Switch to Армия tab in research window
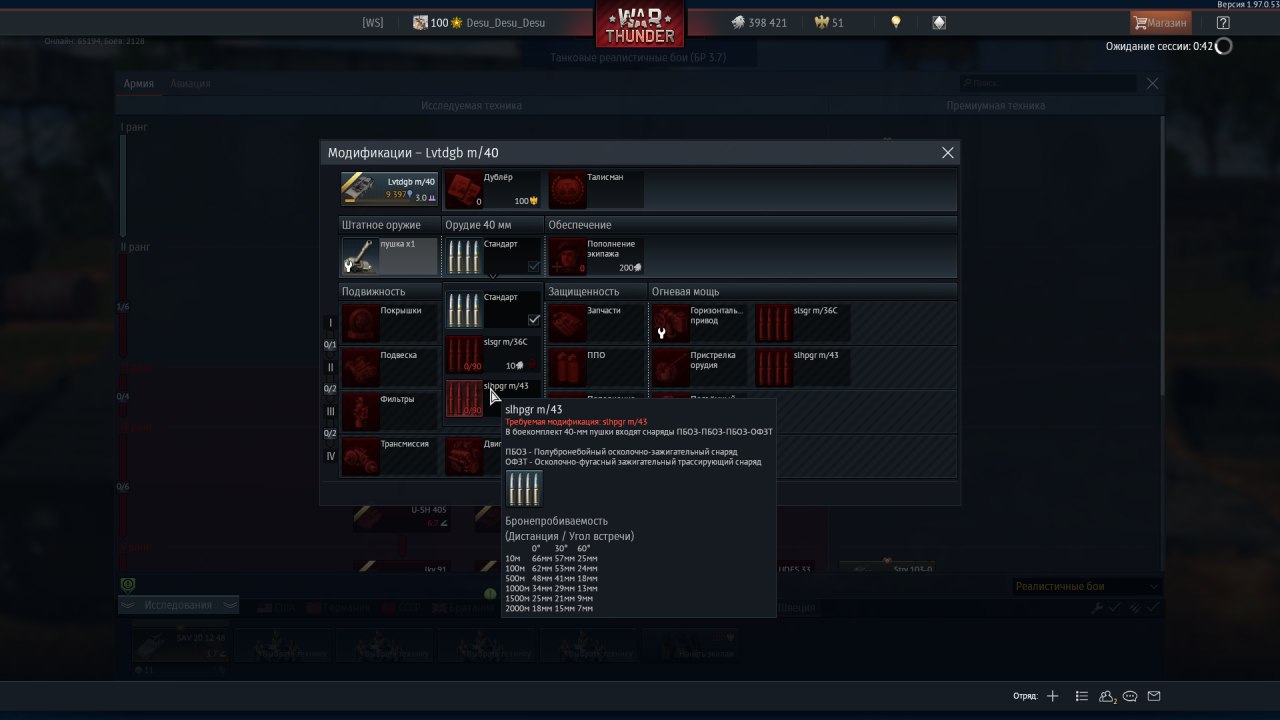 (138, 84)
